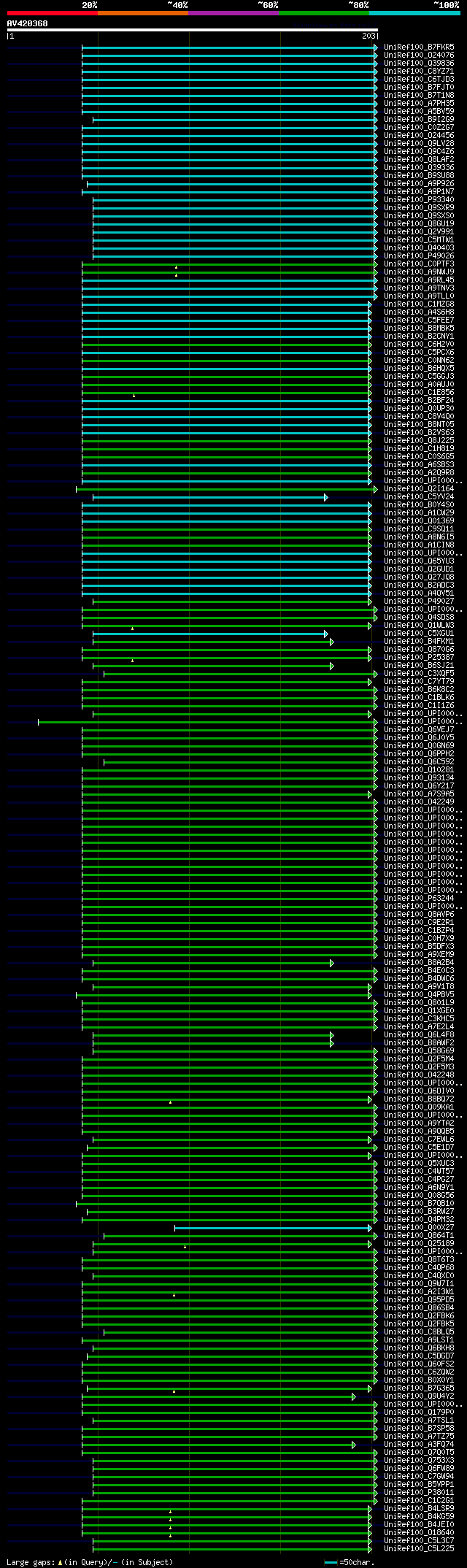Select hit label UniRef100_Q8LAF2

419,160
